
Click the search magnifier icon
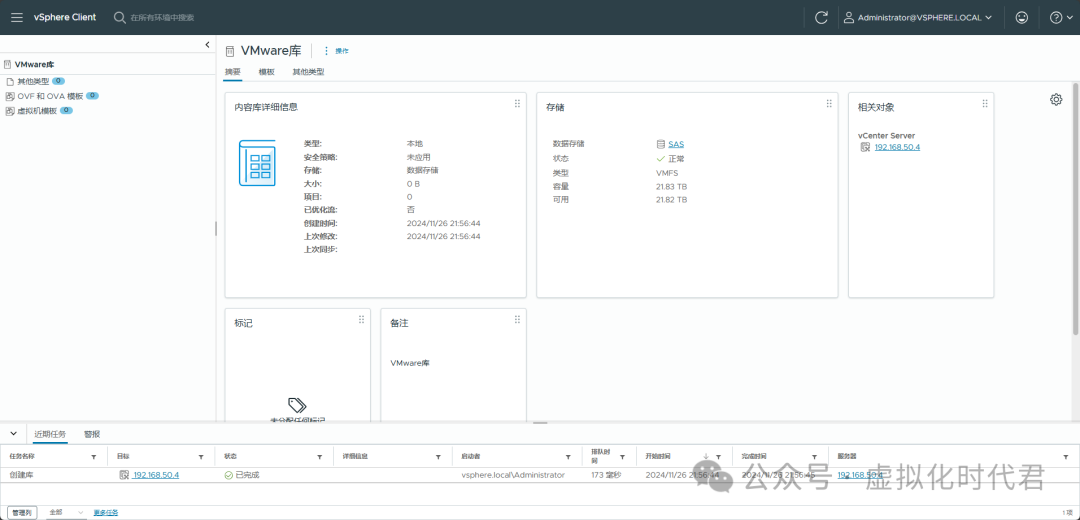(x=120, y=17)
